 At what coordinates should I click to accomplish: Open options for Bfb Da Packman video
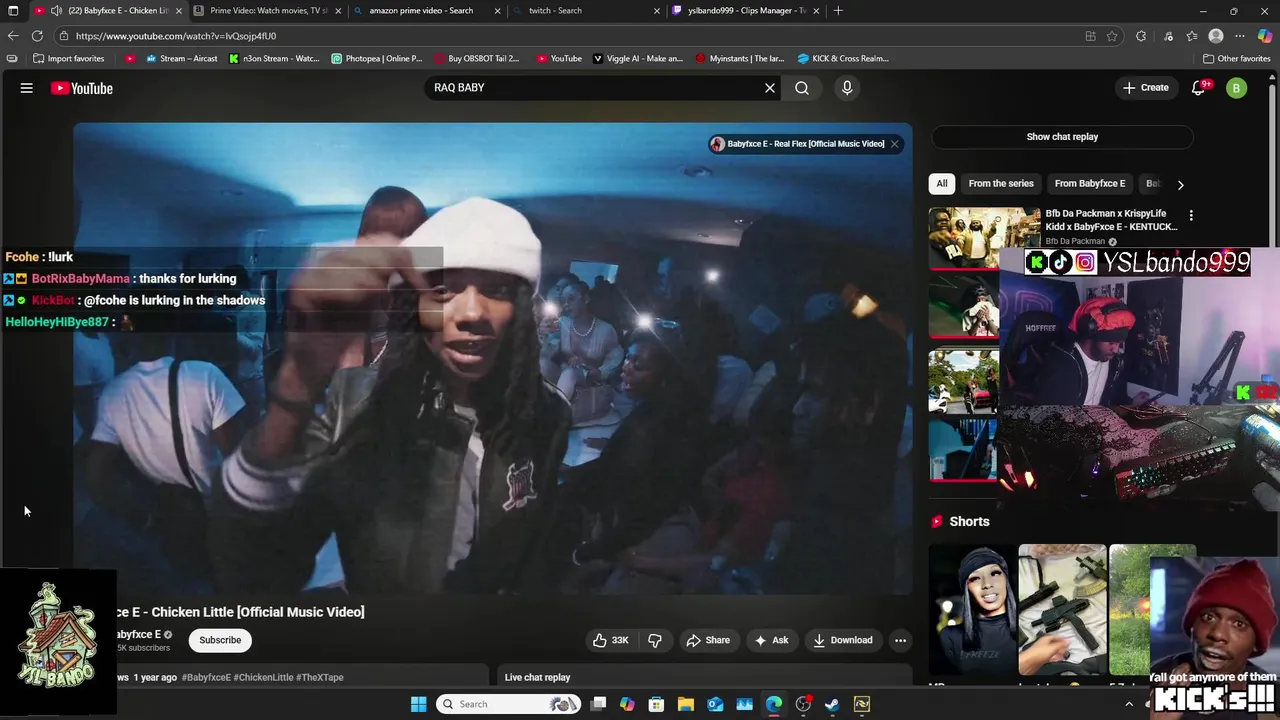[1190, 215]
